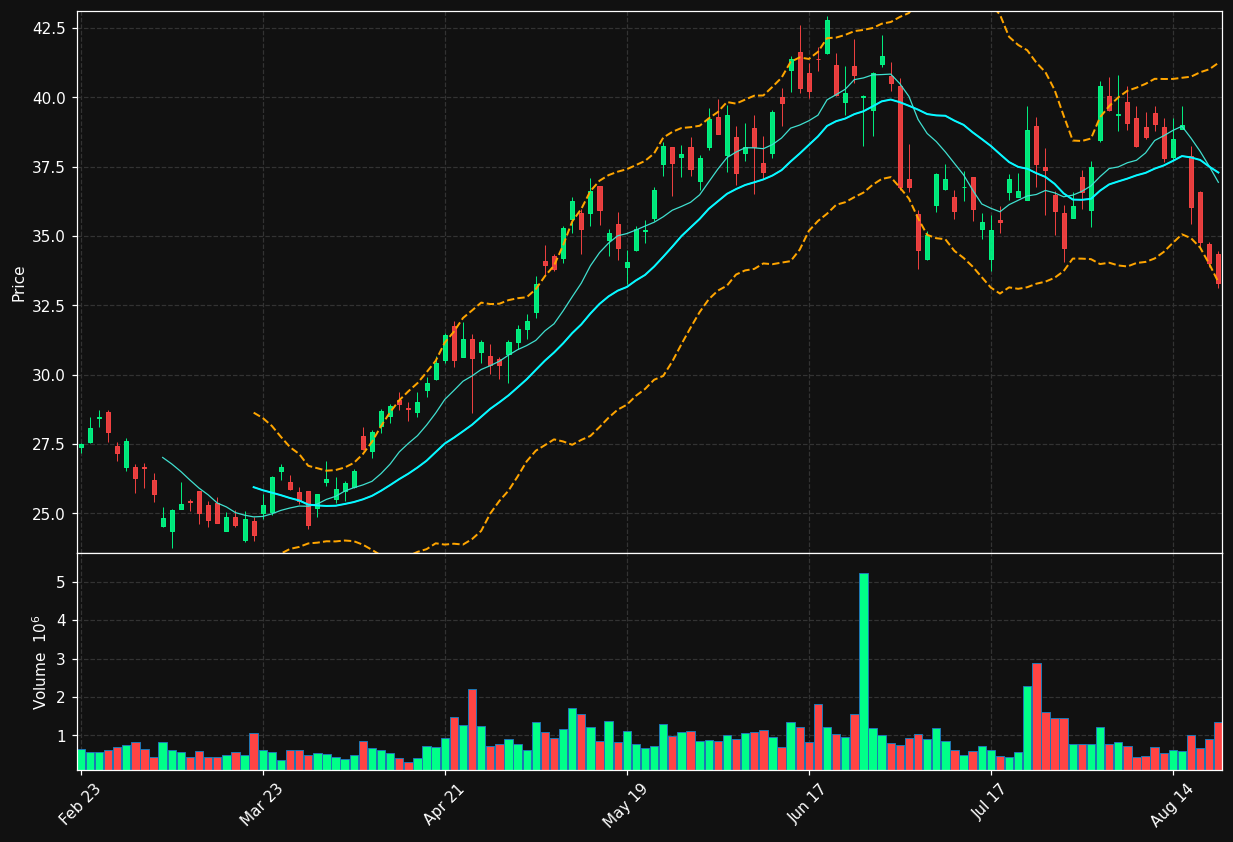Select the volume axis label 1
Screen dimensions: 1233x842
point(61,736)
